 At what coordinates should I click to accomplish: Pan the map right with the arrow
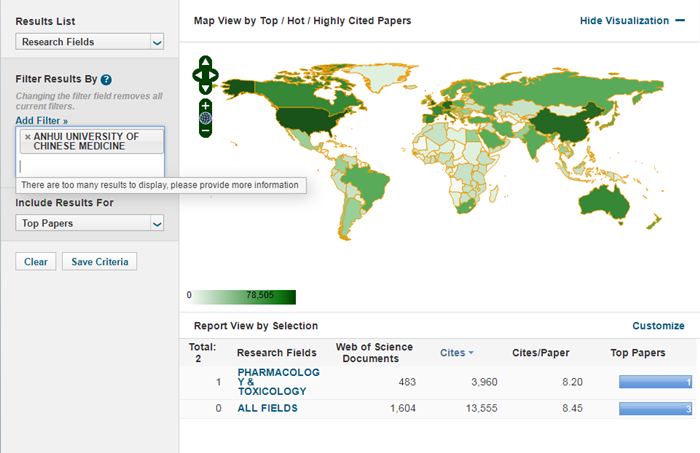(214, 74)
